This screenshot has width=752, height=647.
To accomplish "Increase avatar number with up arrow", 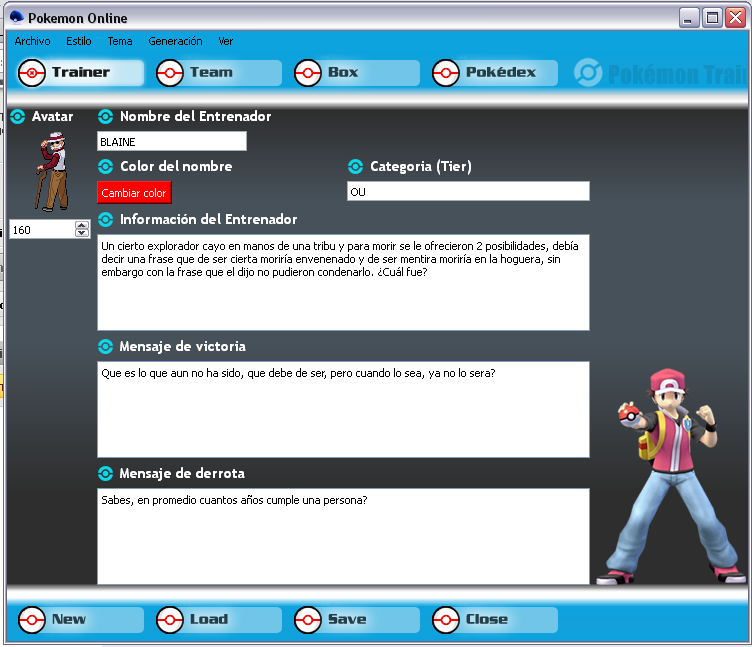I will pyautogui.click(x=82, y=225).
